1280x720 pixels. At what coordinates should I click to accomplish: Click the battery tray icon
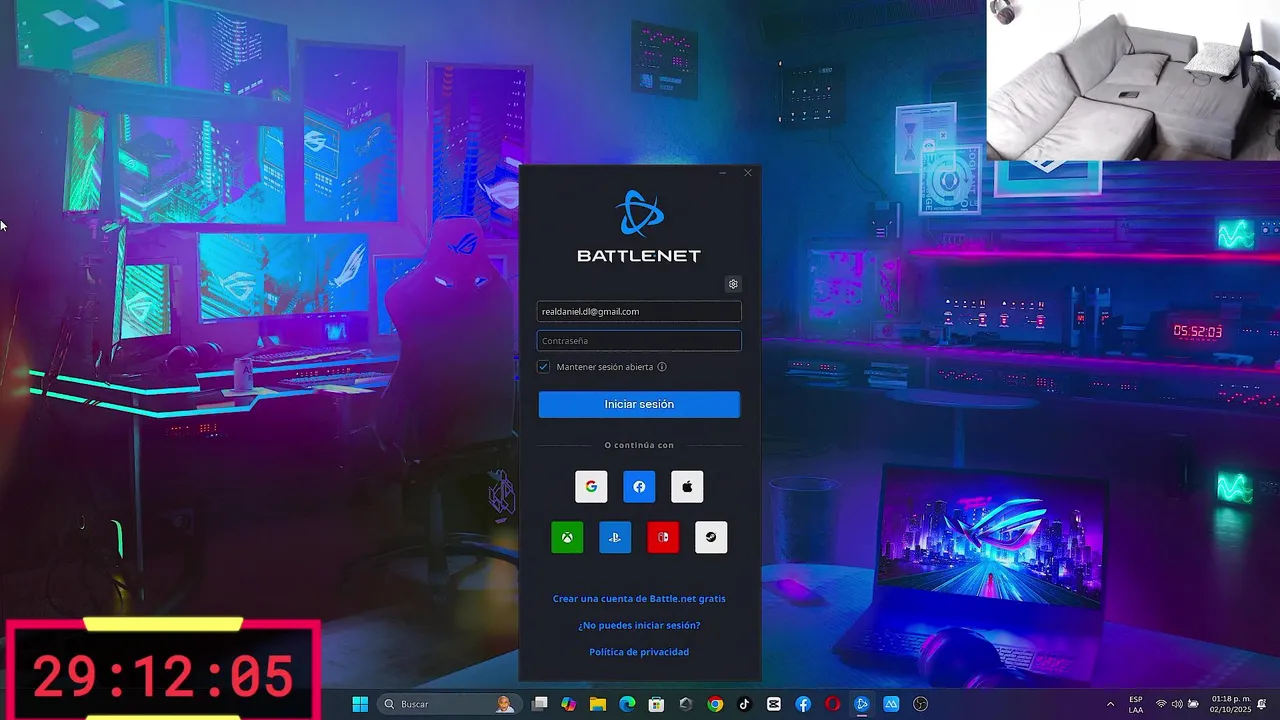click(x=1194, y=704)
